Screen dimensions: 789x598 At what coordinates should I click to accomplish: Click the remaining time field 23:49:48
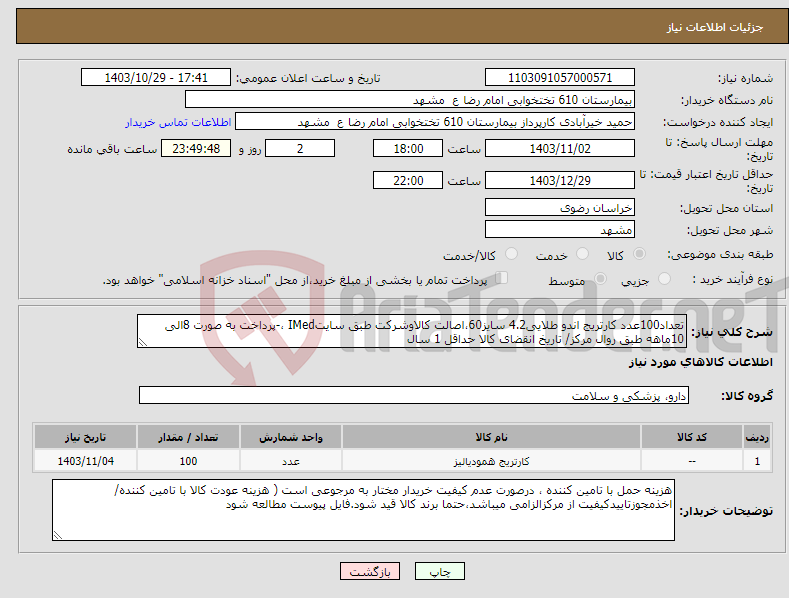point(196,148)
